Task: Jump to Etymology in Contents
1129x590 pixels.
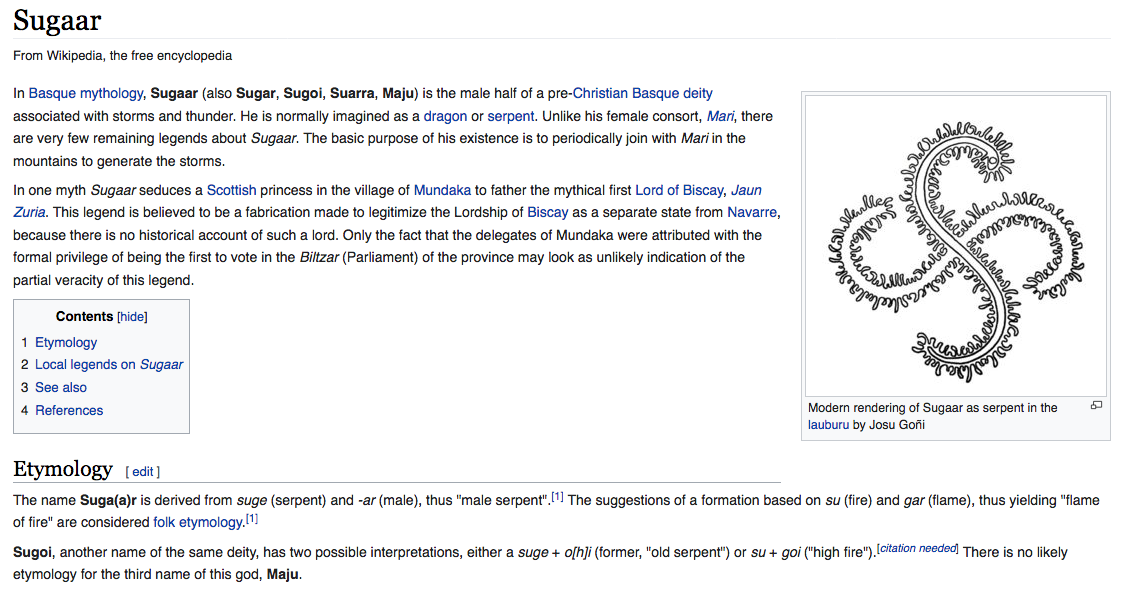Action: (66, 342)
